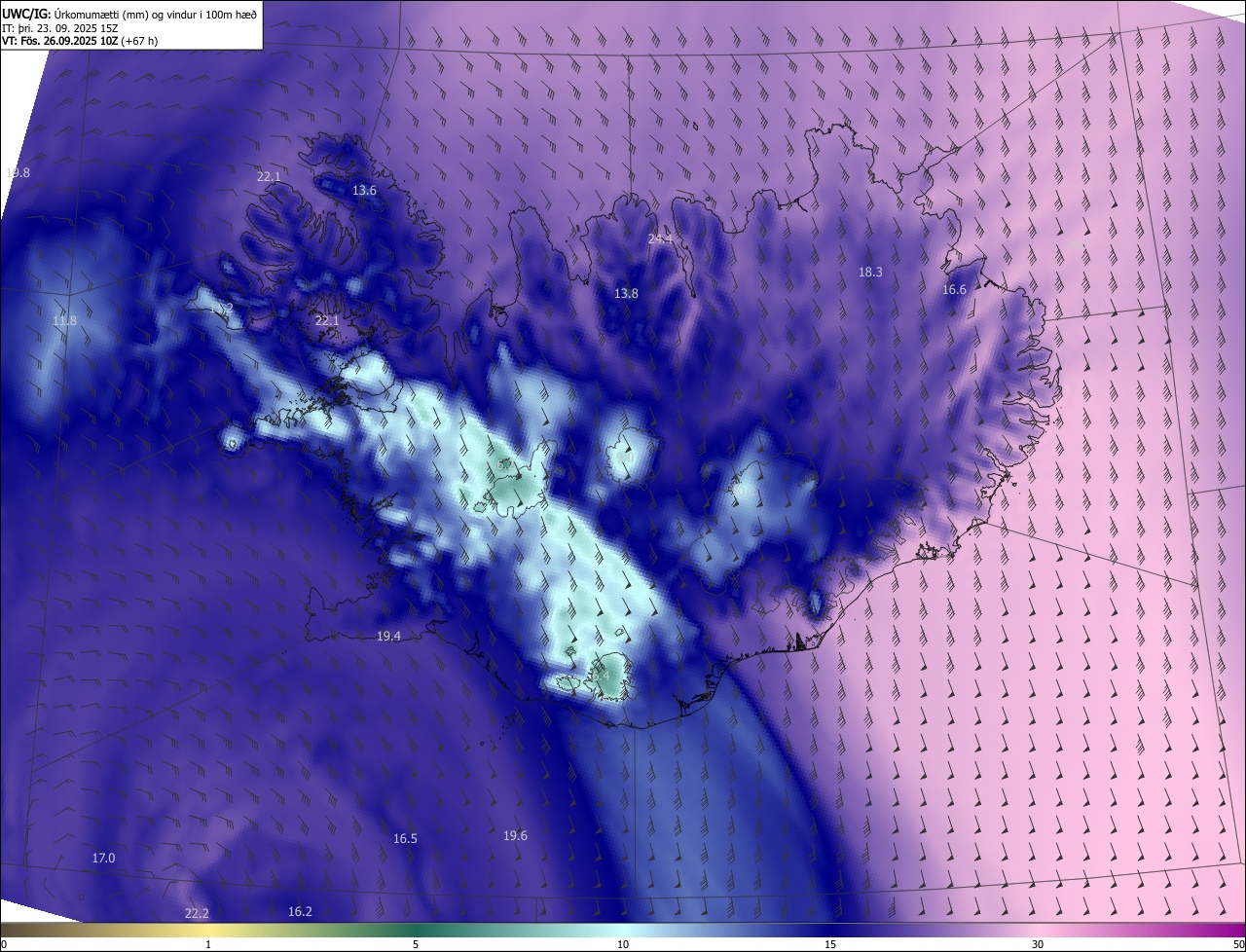This screenshot has width=1246, height=952.
Task: Click the 22.2 value label
Action: coord(197,913)
